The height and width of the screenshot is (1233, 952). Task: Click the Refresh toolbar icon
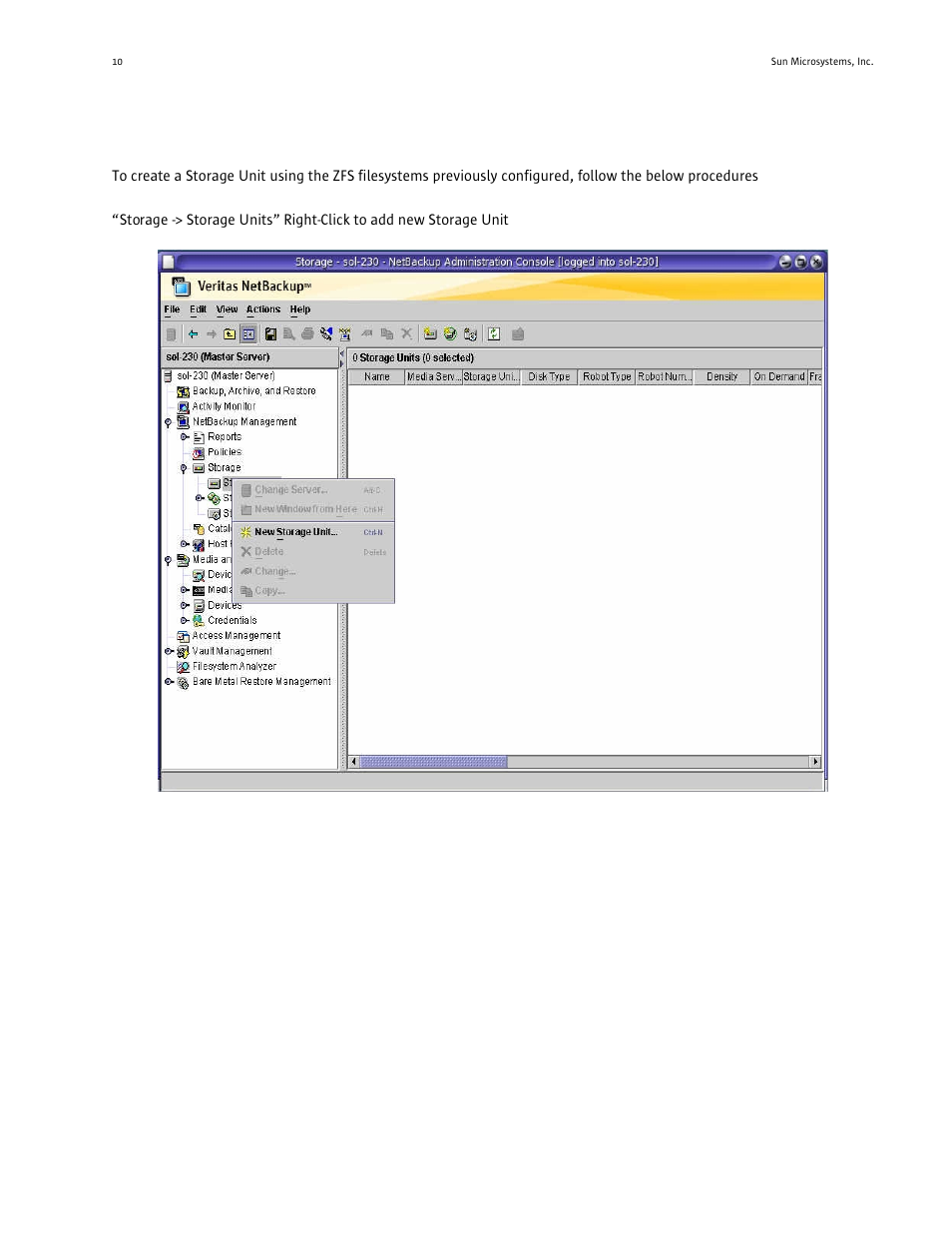494,334
